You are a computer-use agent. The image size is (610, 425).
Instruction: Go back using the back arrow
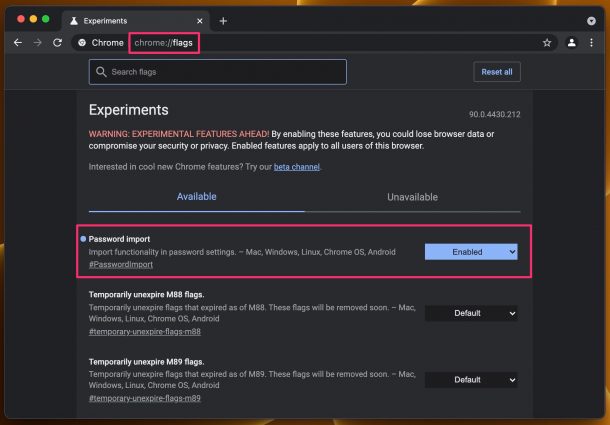click(x=18, y=42)
